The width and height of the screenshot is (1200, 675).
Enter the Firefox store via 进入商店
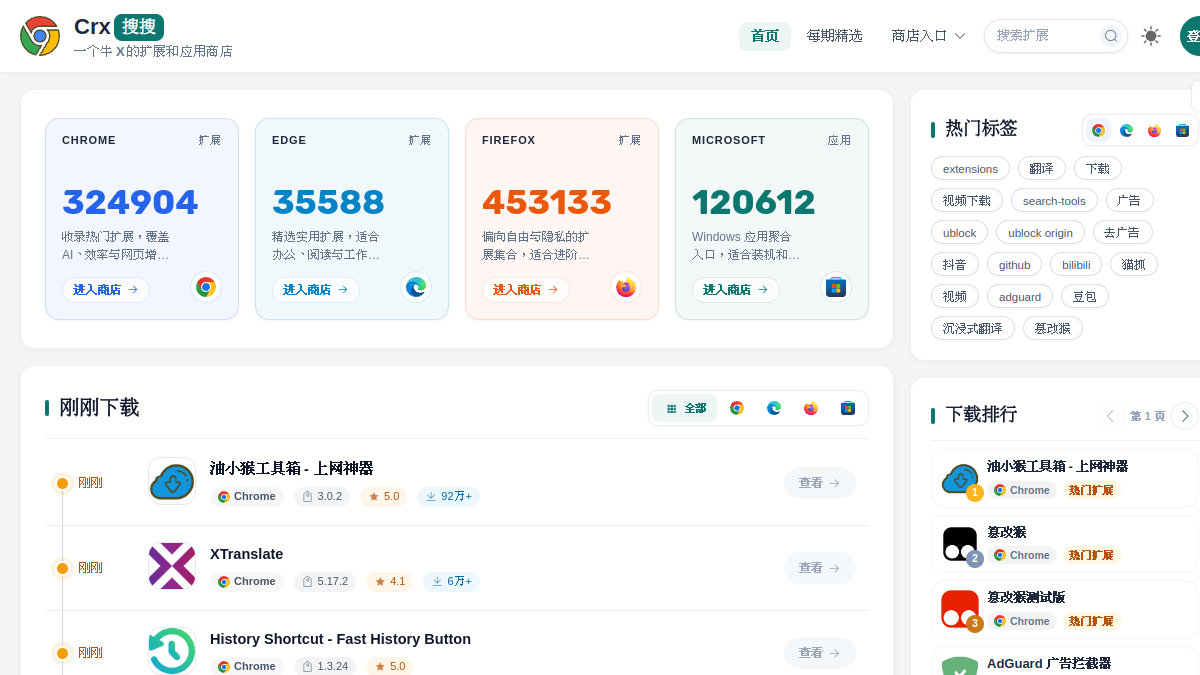(526, 290)
